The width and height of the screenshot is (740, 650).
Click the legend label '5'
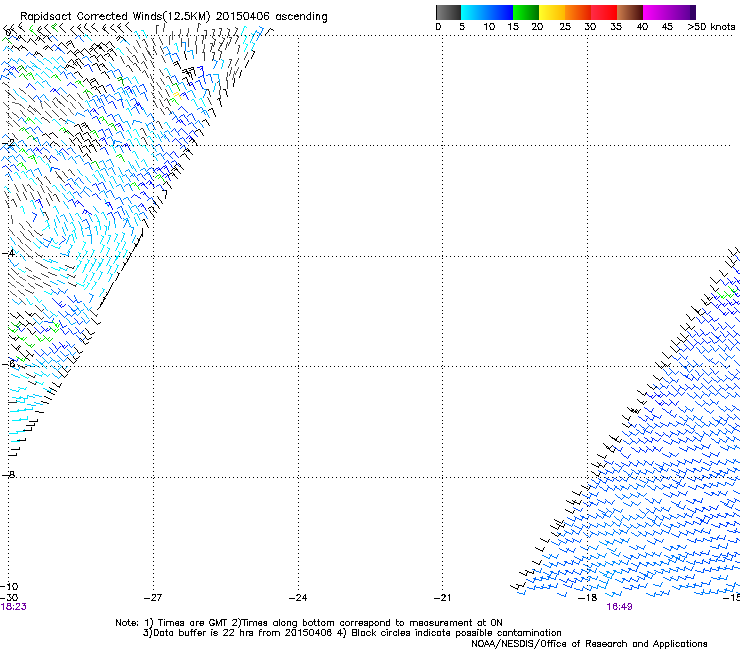462,27
